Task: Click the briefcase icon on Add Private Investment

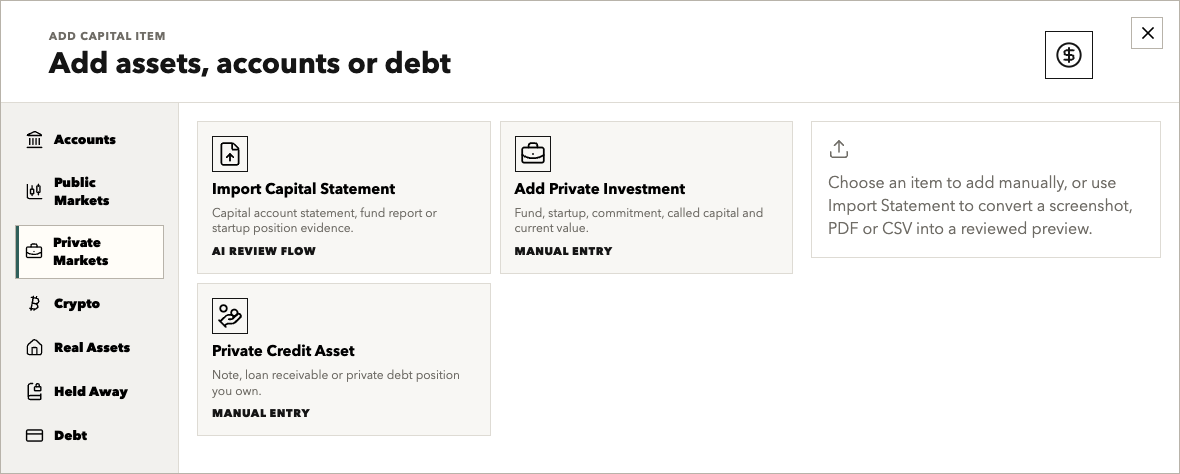Action: [x=533, y=153]
